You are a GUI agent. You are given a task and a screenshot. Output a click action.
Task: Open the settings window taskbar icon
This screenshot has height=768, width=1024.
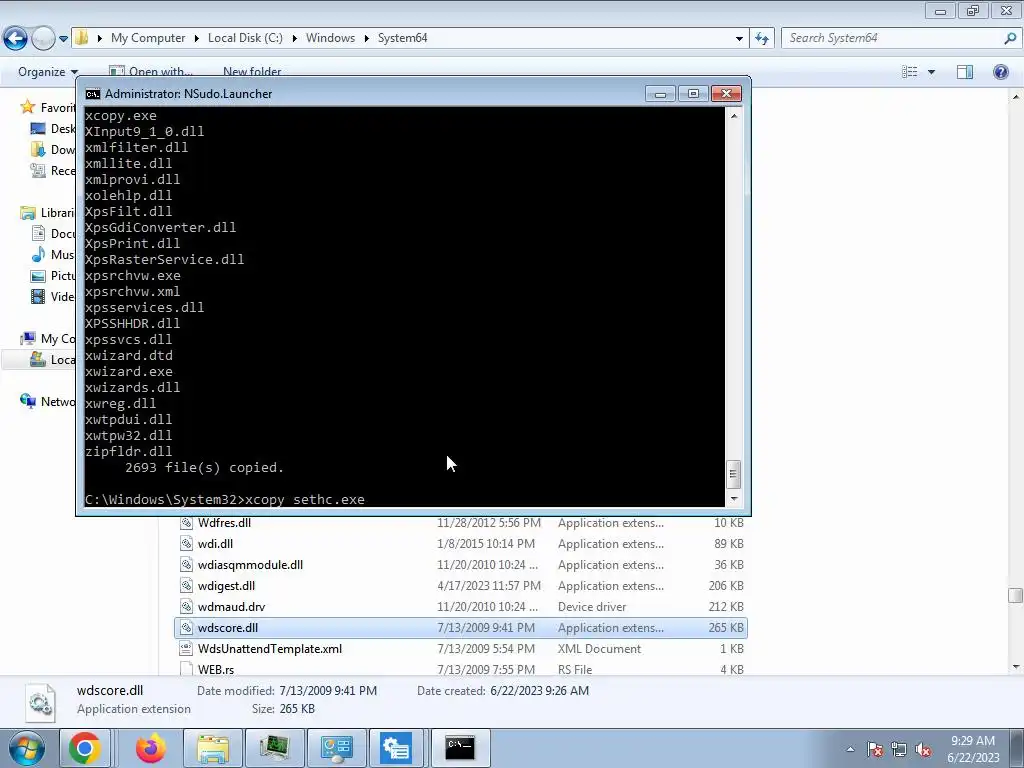(x=397, y=748)
